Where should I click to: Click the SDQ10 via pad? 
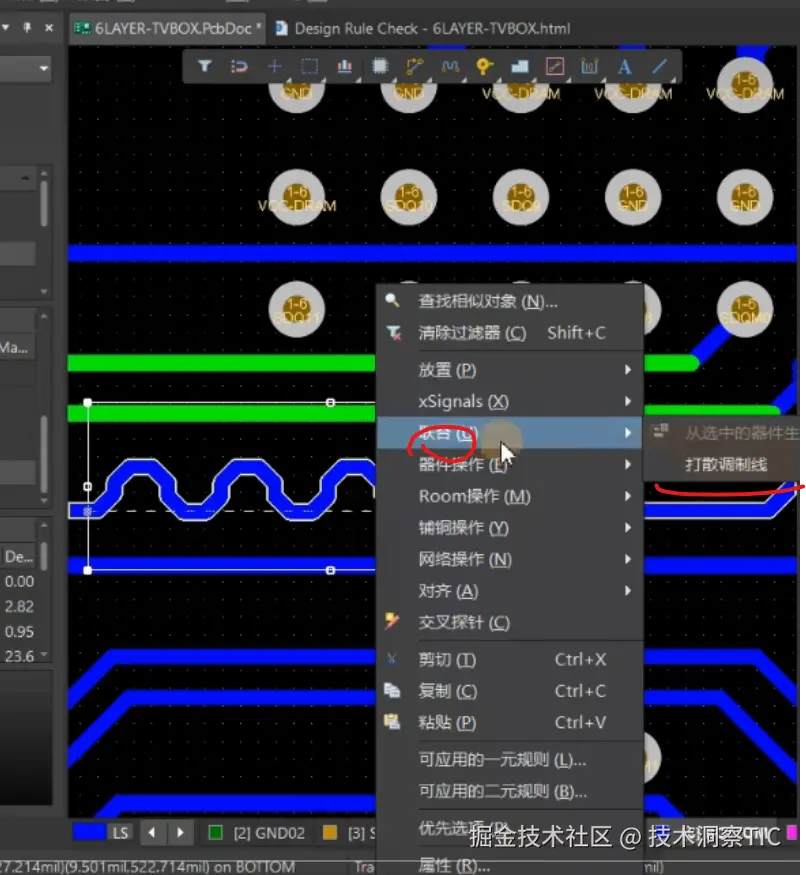409,197
